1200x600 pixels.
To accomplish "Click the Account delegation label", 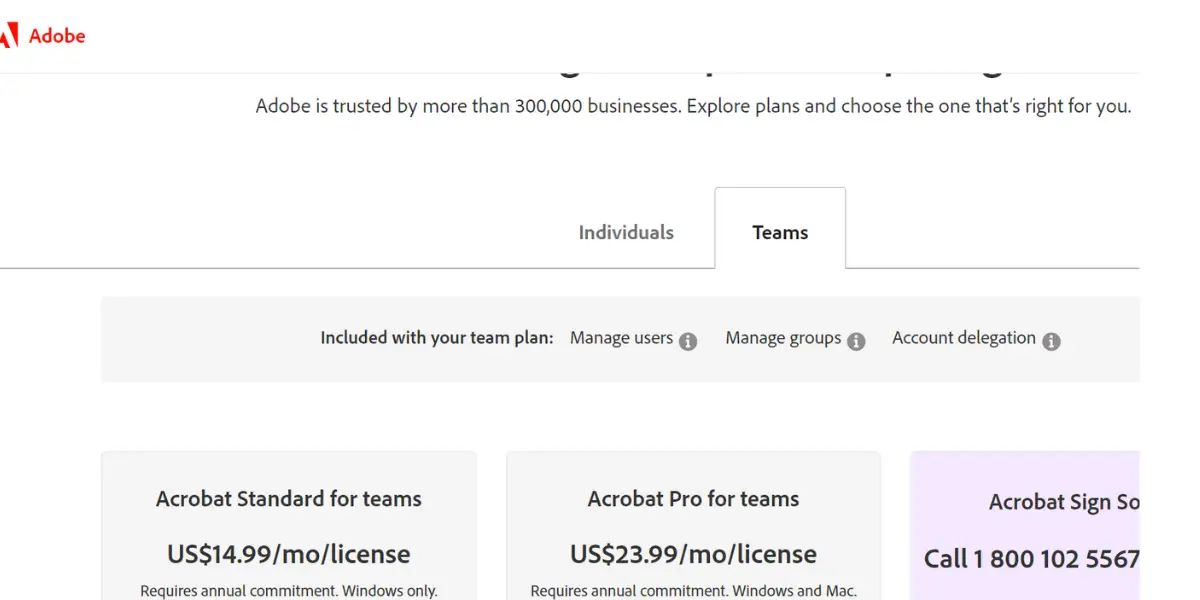I will pos(964,338).
